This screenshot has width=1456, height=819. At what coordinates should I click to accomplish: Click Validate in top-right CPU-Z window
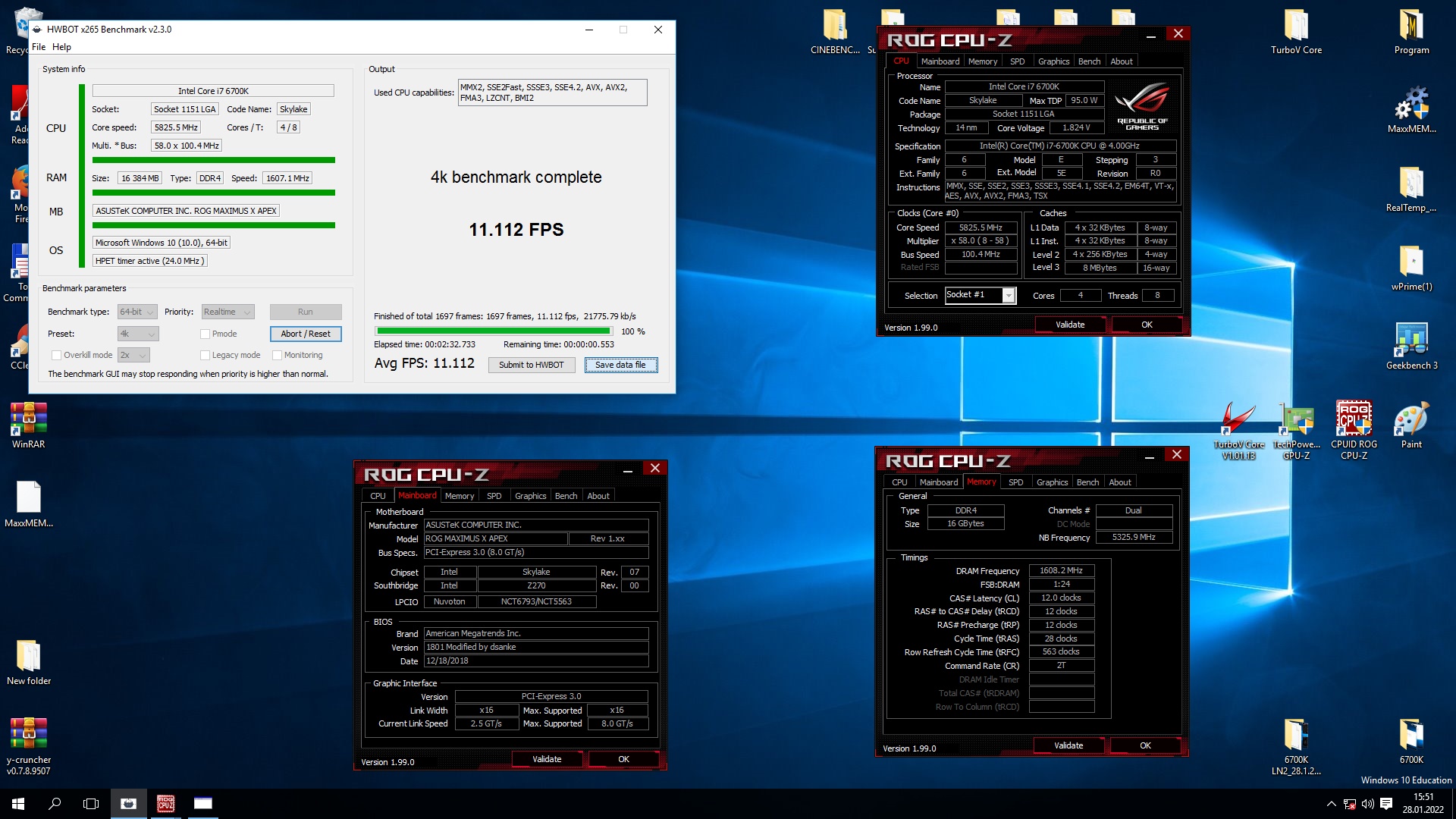tap(1070, 325)
